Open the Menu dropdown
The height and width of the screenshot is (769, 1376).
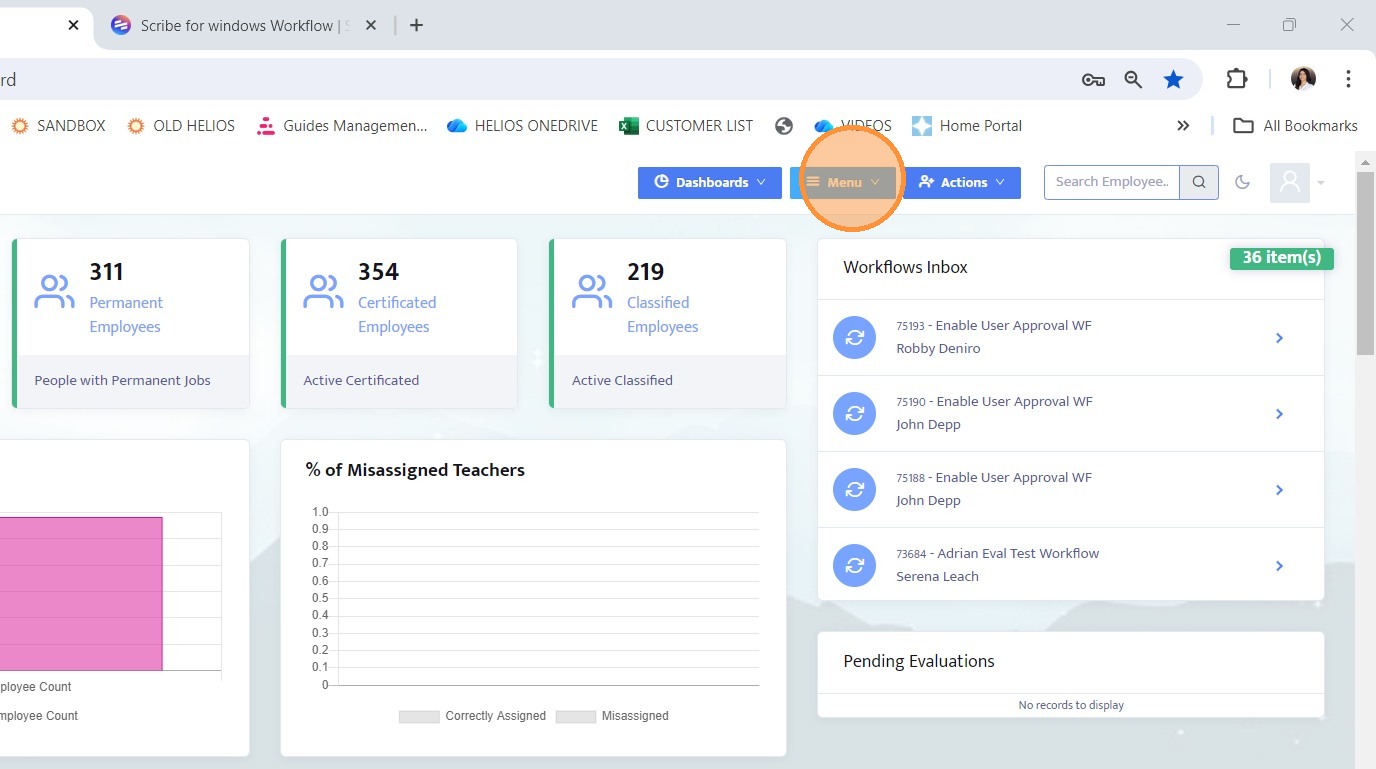tap(843, 182)
